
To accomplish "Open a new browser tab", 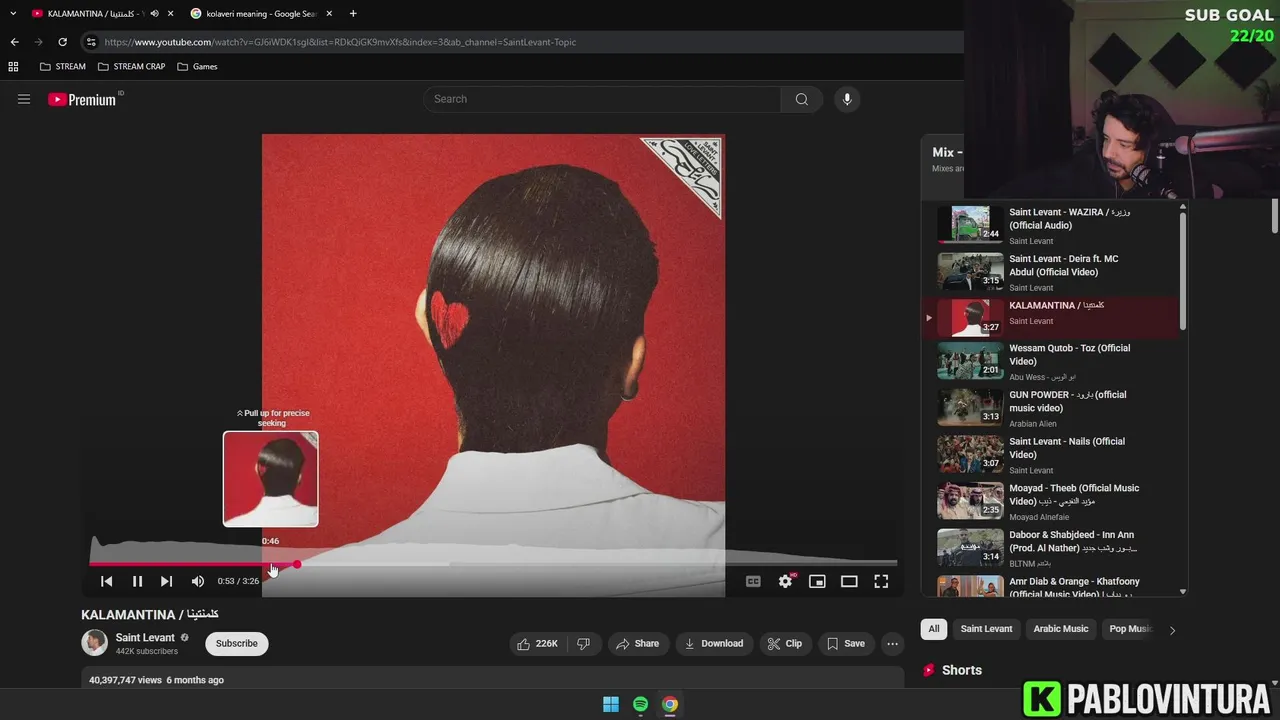I will click(353, 14).
